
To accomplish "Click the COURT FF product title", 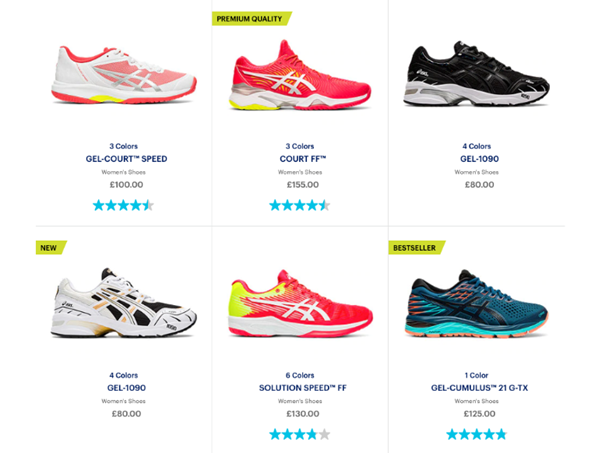I will click(x=303, y=159).
